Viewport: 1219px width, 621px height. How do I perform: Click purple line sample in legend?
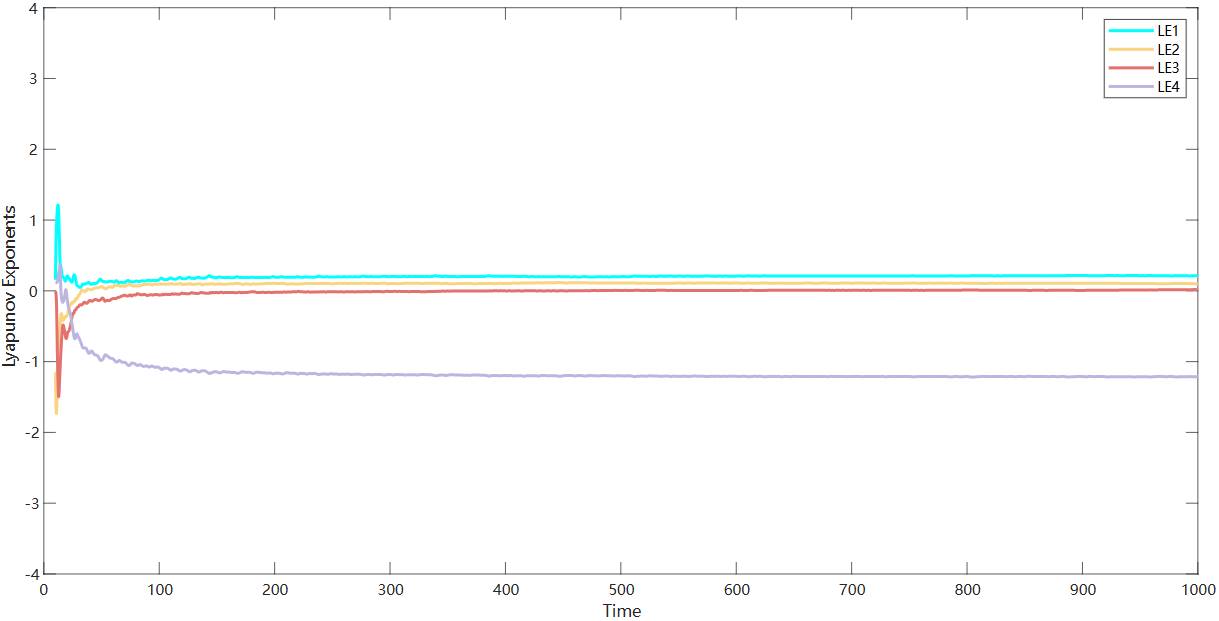point(1130,87)
